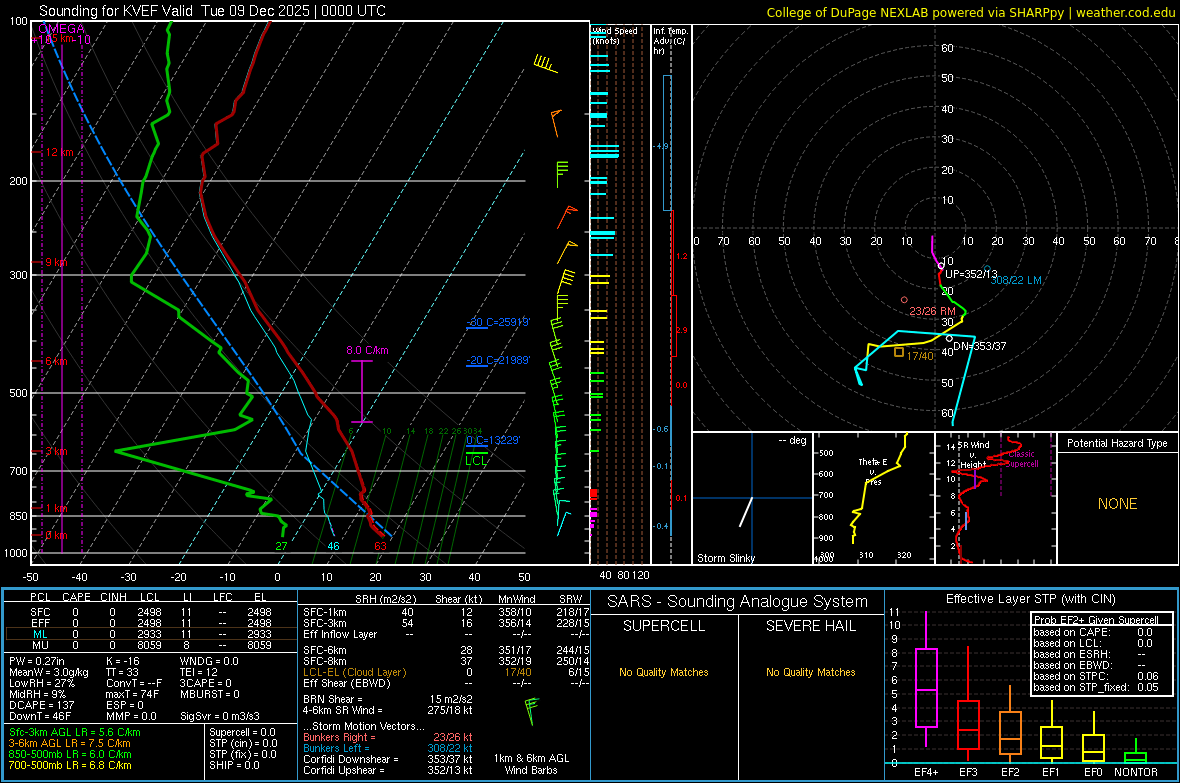Click the OMEGA label on skew-T
The height and width of the screenshot is (783, 1180).
(61, 29)
